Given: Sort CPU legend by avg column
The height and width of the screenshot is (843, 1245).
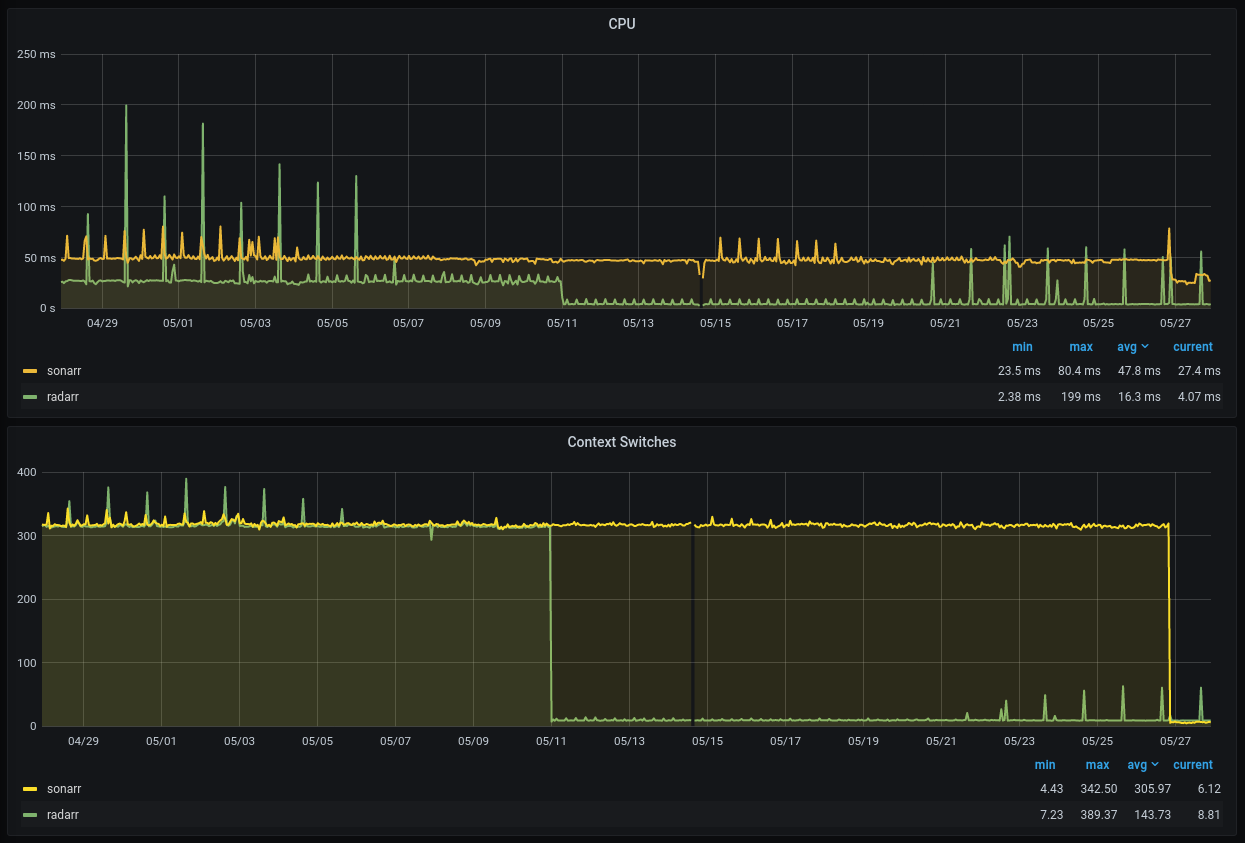Looking at the screenshot, I should coord(1127,347).
